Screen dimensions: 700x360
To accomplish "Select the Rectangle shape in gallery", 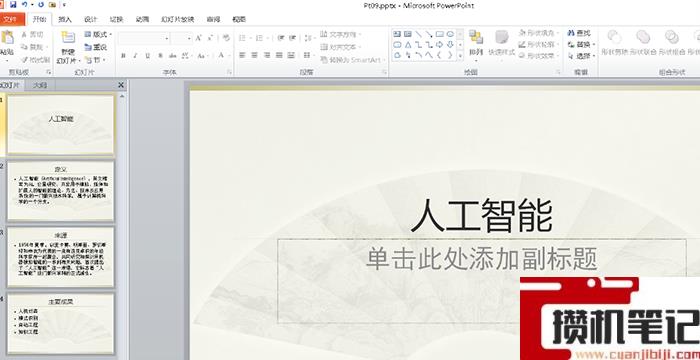I will (440, 34).
